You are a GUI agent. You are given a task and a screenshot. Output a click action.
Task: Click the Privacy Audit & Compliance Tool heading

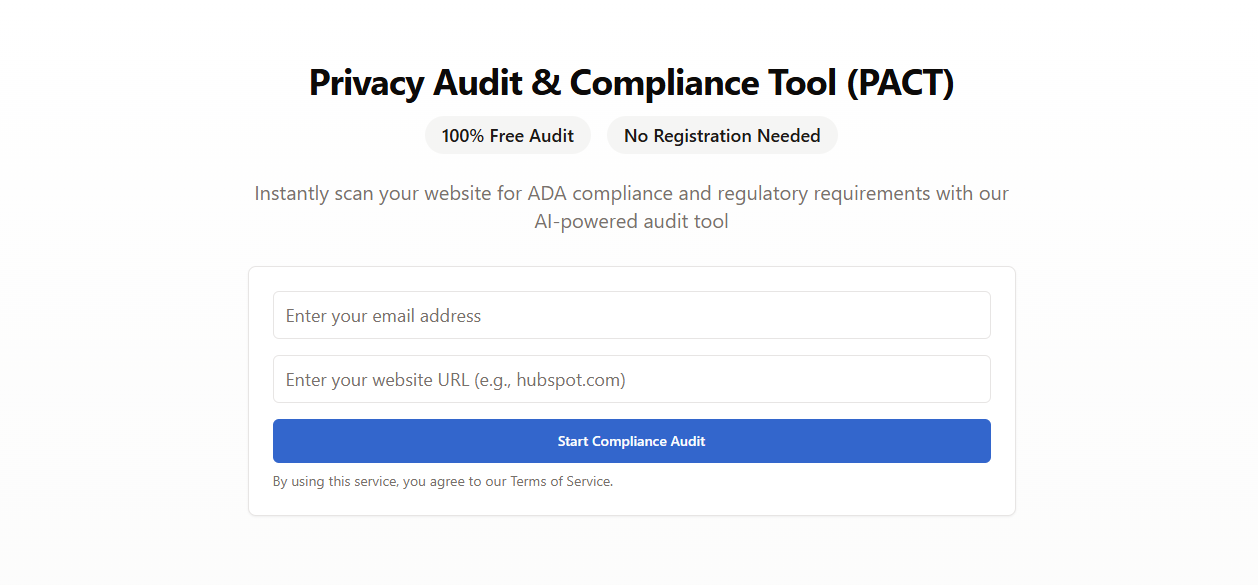click(x=631, y=82)
